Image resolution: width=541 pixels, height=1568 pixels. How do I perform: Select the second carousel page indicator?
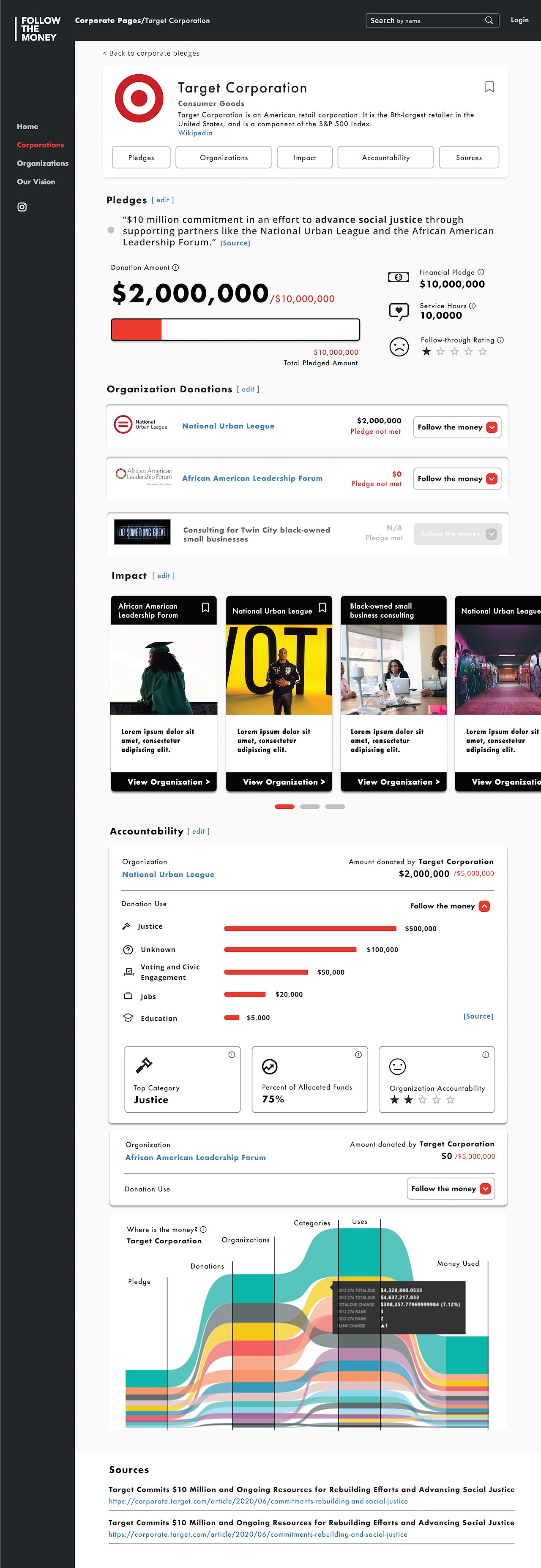click(309, 807)
